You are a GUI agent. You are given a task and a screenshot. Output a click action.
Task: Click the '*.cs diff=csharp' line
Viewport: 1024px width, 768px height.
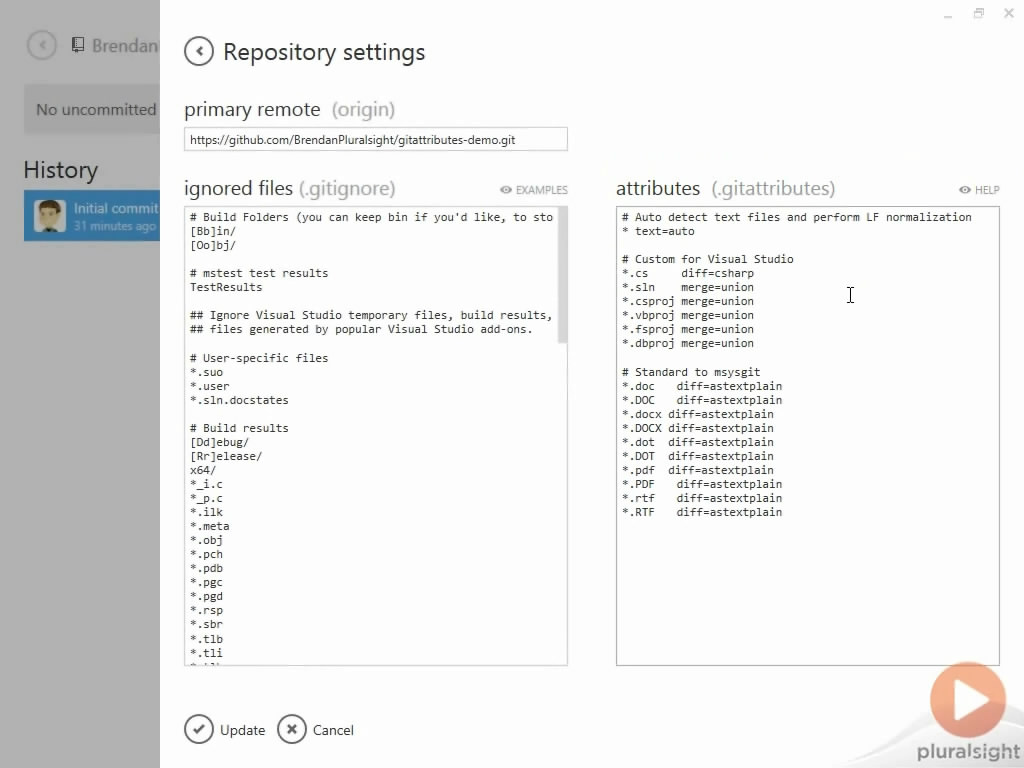(688, 273)
